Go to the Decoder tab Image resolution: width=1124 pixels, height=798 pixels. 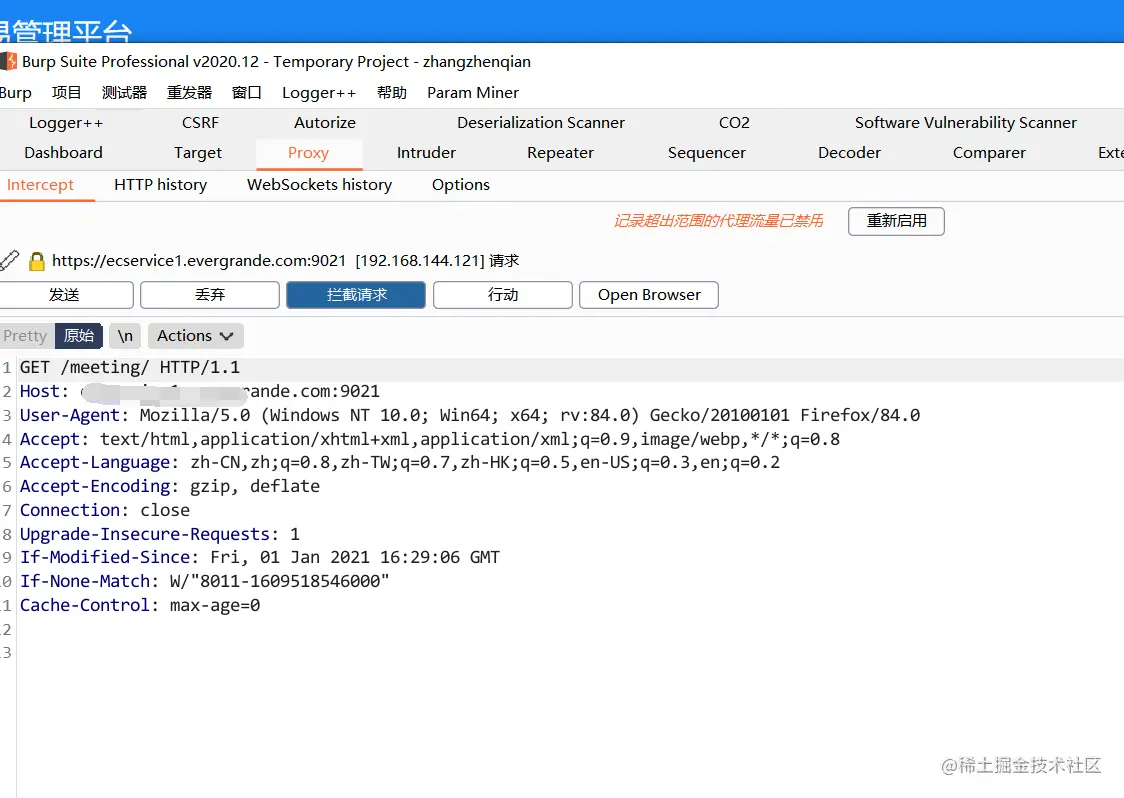849,153
